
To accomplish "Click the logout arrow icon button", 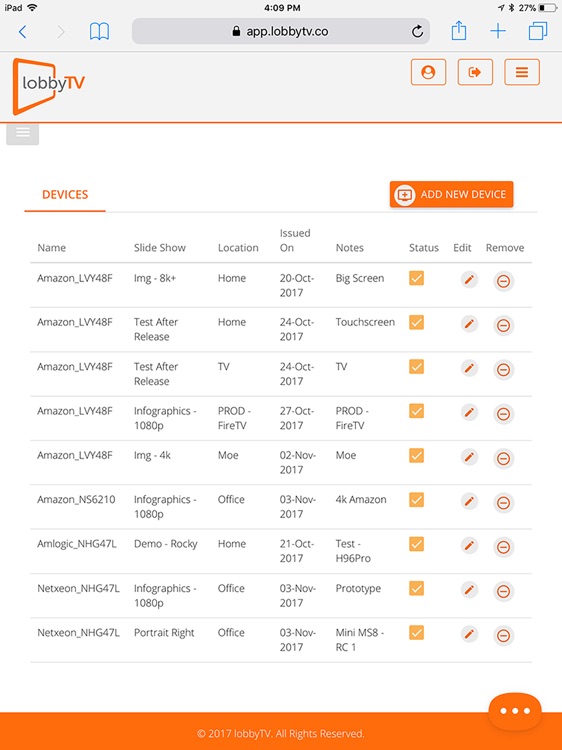I will click(x=475, y=72).
